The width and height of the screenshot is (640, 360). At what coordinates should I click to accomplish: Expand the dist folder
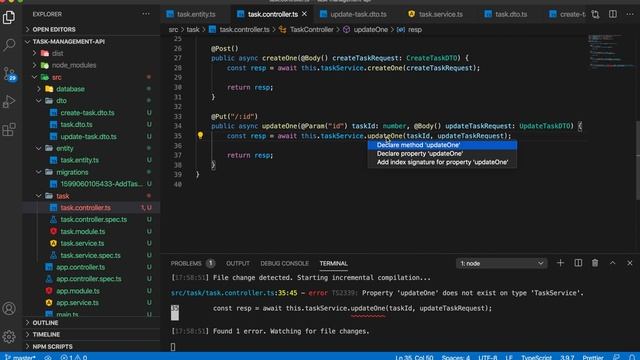tap(58, 53)
